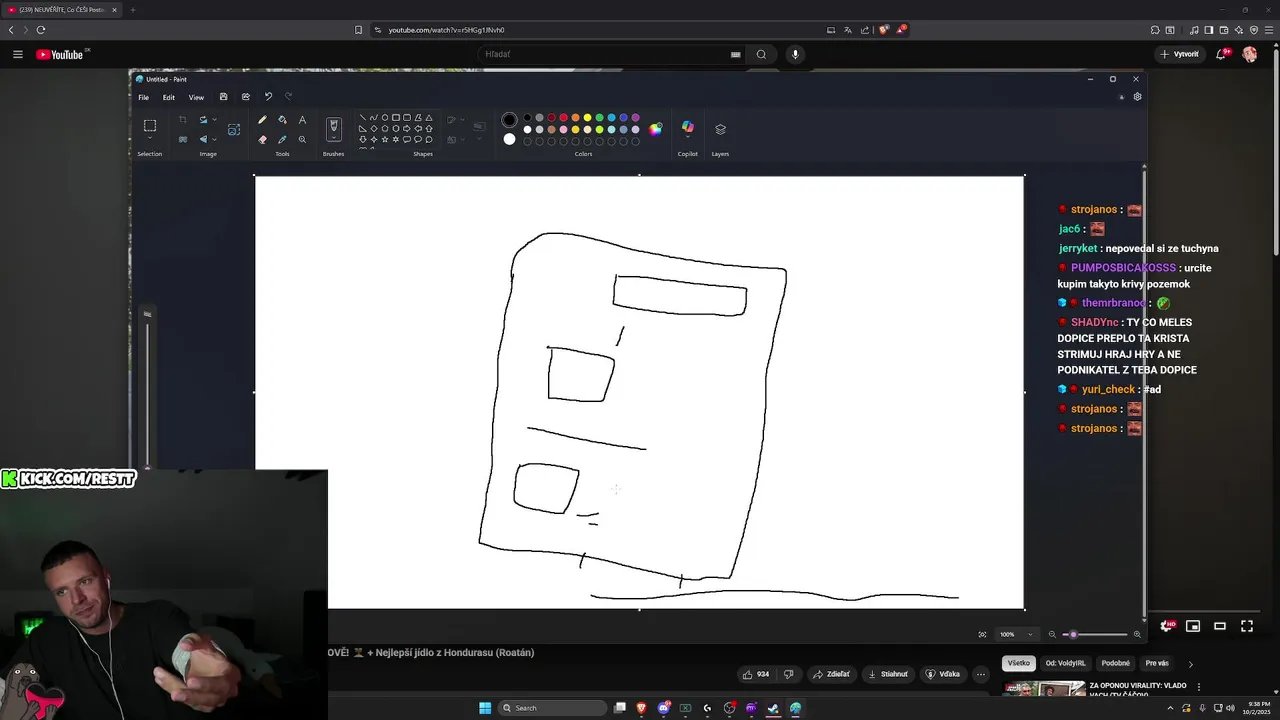This screenshot has height=720, width=1280.
Task: Pick the black primary color circle
Action: (509, 120)
